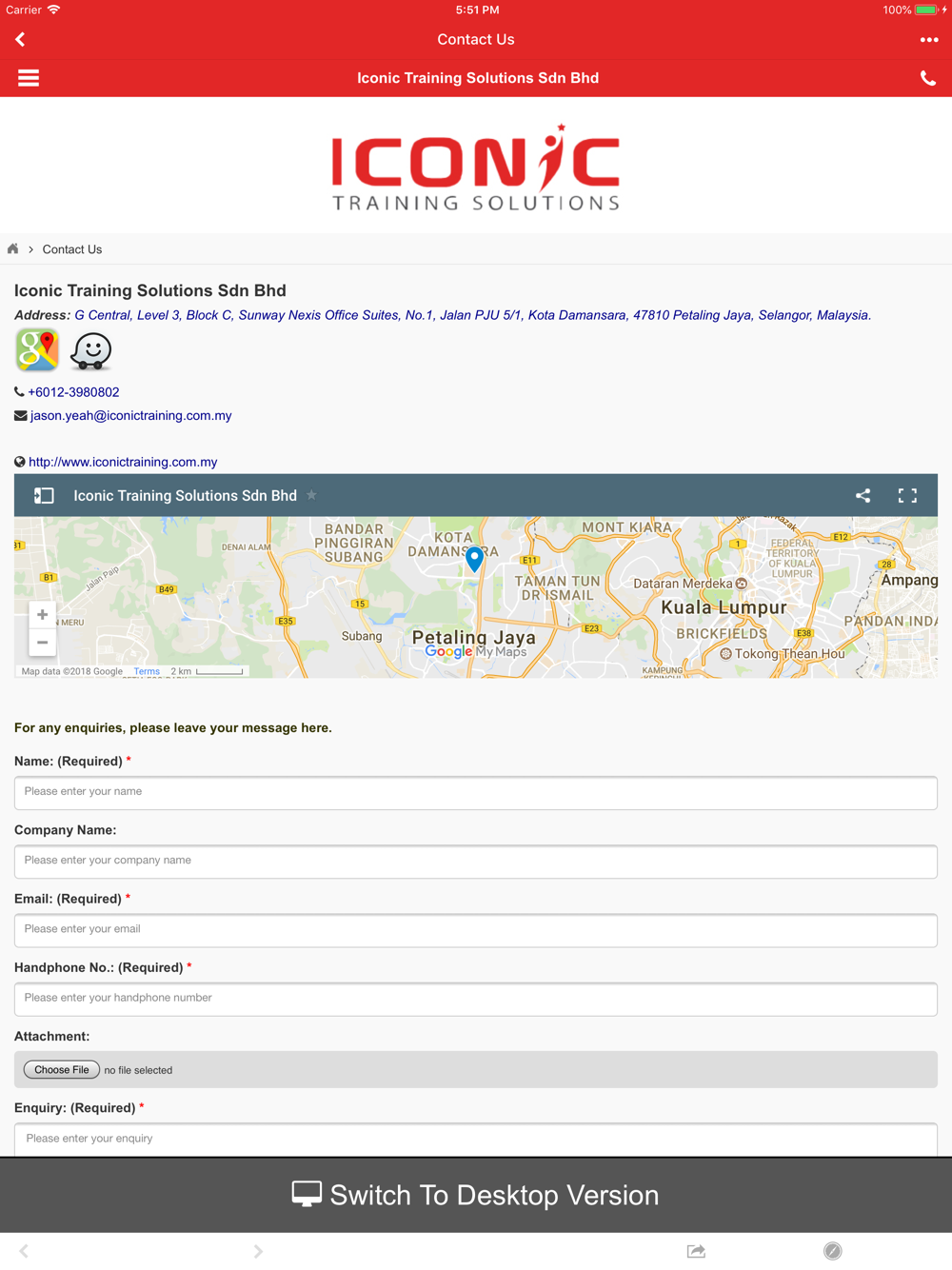This screenshot has height=1270, width=952.
Task: Click the Choose File button
Action: click(62, 1070)
